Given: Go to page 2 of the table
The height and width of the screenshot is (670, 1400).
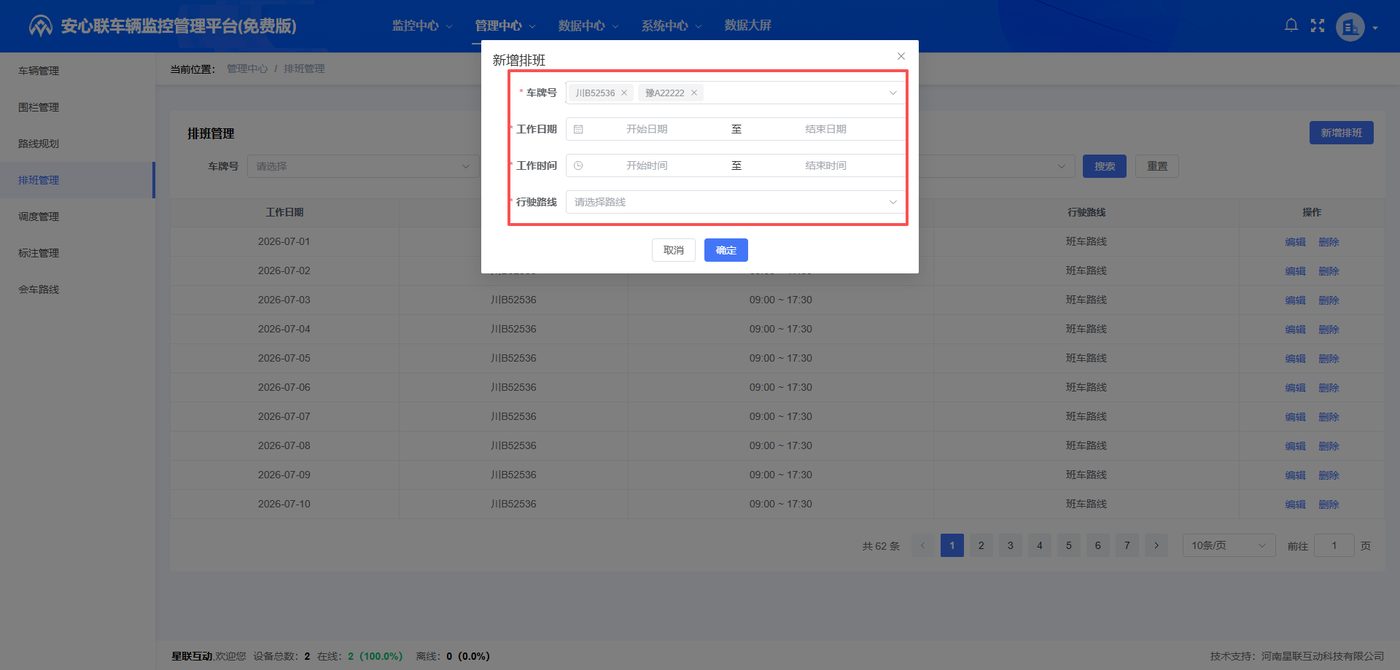Looking at the screenshot, I should point(982,546).
